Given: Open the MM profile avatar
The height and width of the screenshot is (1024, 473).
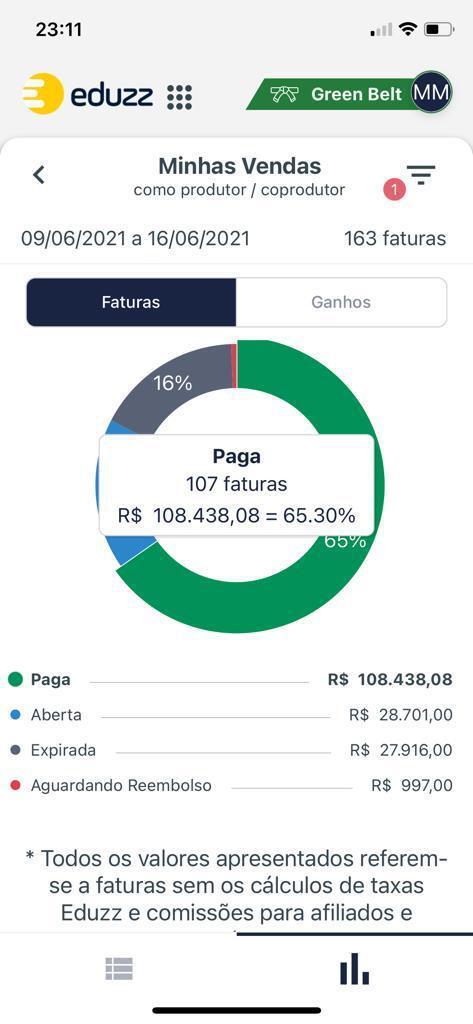Looking at the screenshot, I should 431,92.
